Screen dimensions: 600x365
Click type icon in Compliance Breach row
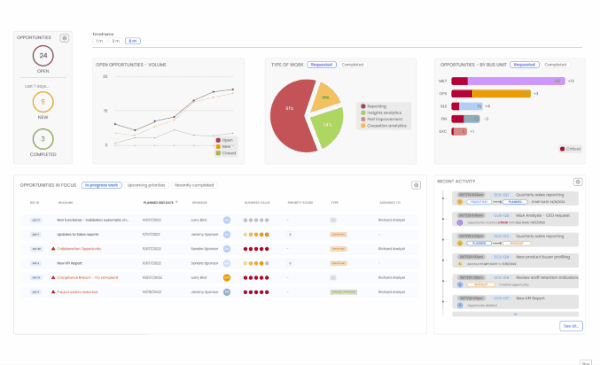[333, 278]
